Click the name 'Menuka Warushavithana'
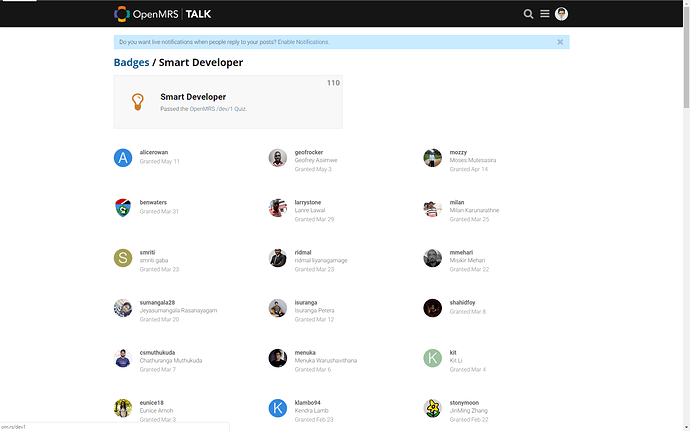The image size is (690, 431). 326,361
